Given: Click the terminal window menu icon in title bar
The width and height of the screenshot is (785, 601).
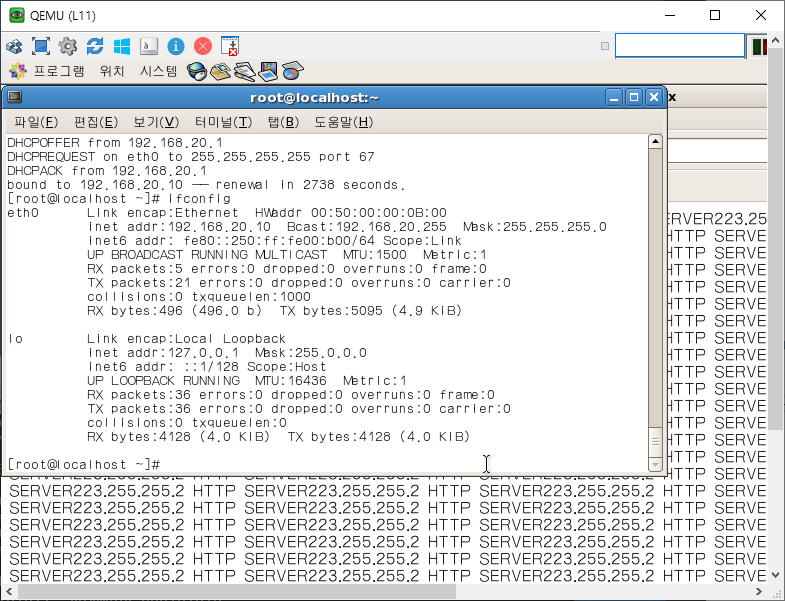Looking at the screenshot, I should click(x=15, y=97).
